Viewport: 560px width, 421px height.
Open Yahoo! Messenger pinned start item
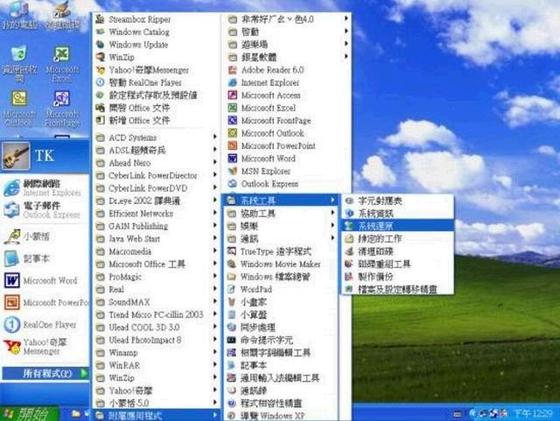[x=45, y=346]
